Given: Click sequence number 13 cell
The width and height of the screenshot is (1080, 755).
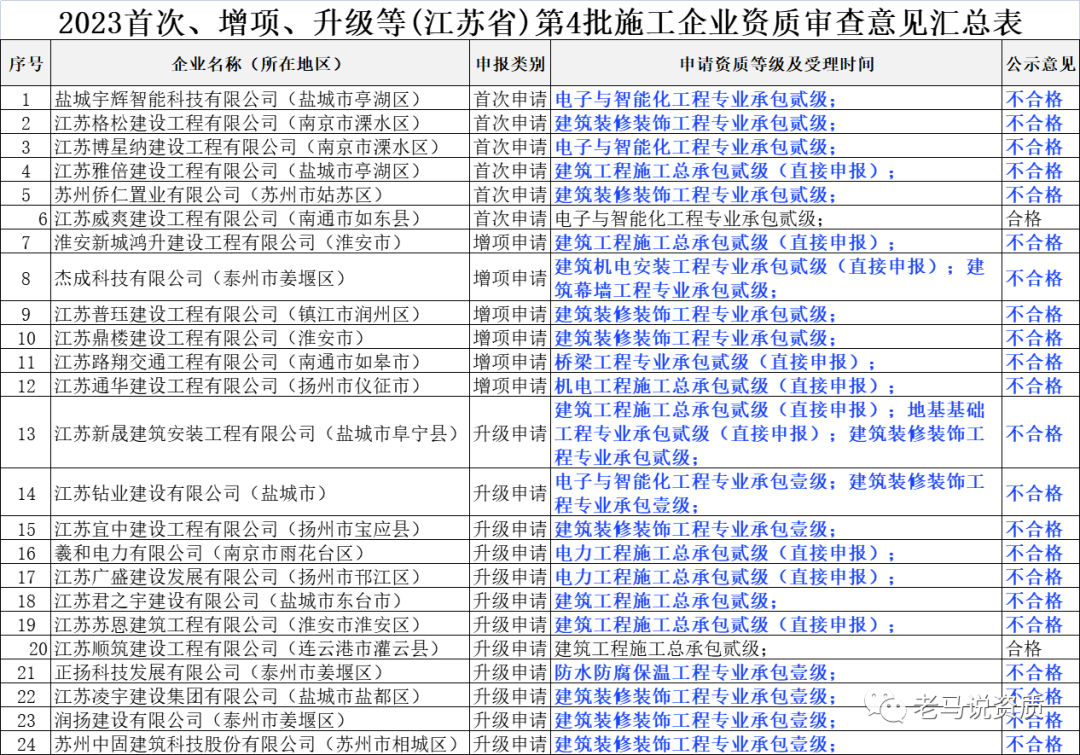Looking at the screenshot, I should (x=25, y=433).
